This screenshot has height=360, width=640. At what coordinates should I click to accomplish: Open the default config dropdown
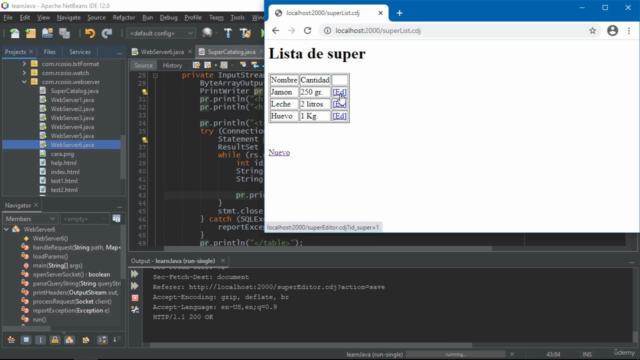(161, 33)
